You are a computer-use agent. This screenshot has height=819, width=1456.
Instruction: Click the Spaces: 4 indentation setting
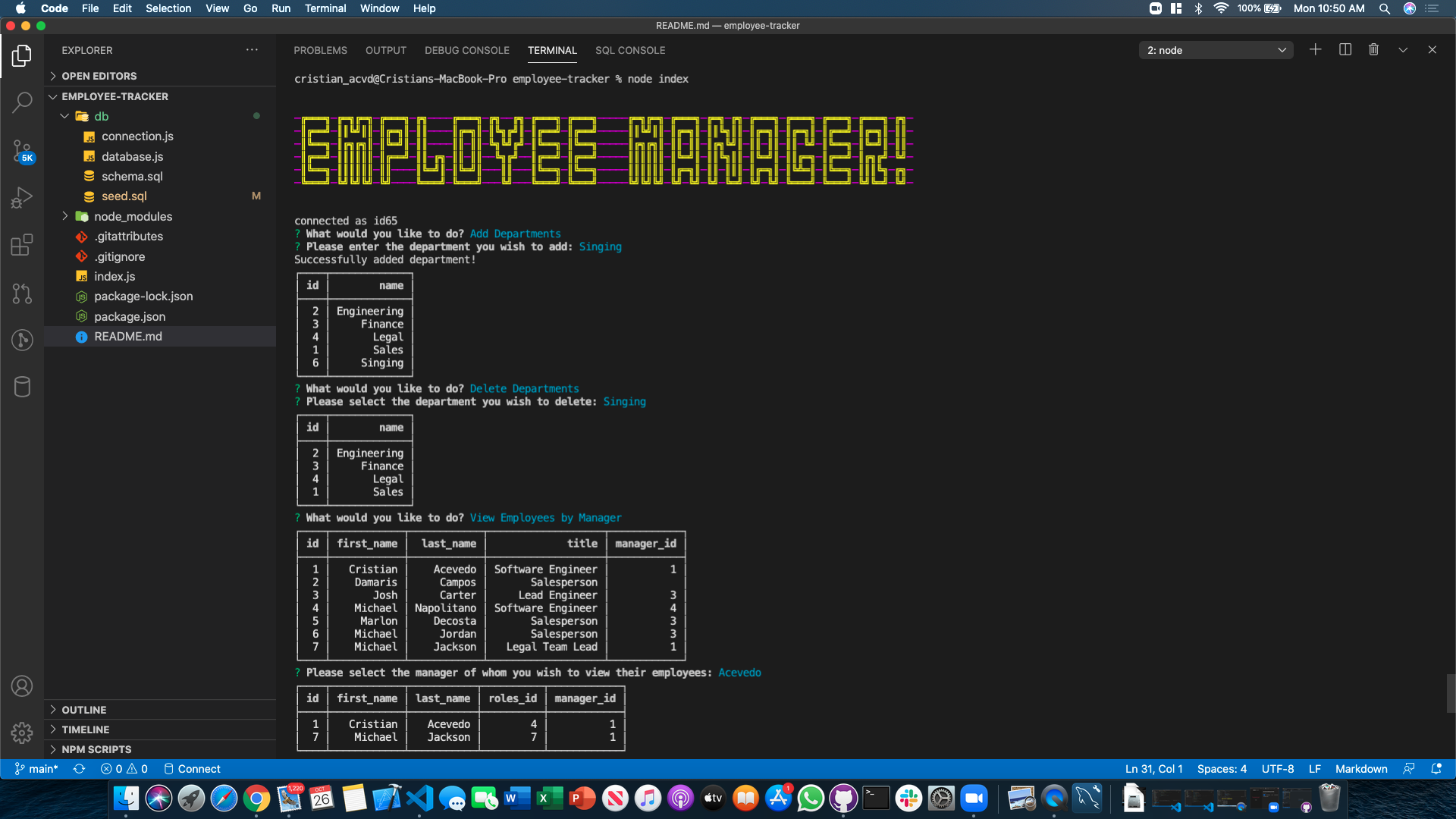(1222, 769)
